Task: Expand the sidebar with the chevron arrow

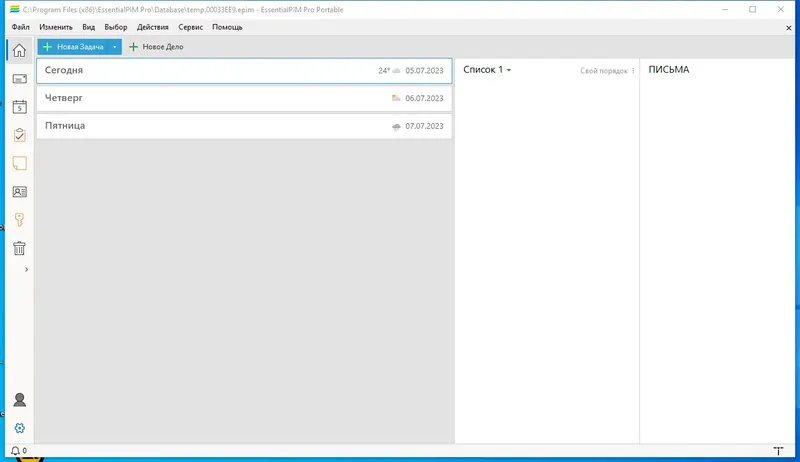Action: pyautogui.click(x=27, y=269)
